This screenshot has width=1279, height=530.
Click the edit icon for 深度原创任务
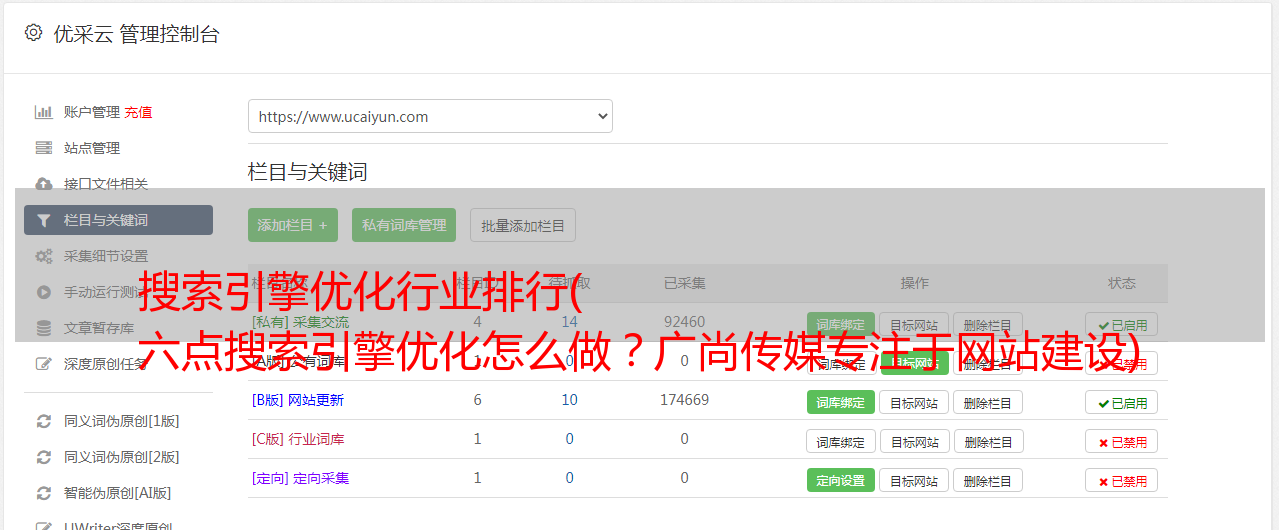click(x=43, y=364)
